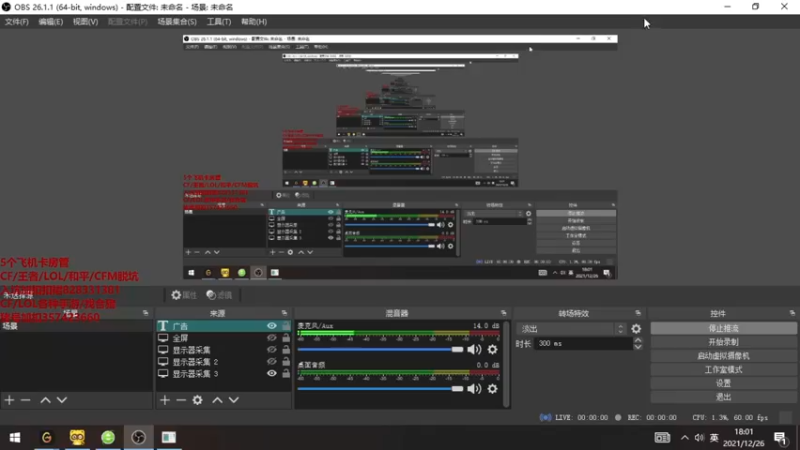
Task: Open 麦克风/Aux audio settings gear
Action: click(x=492, y=349)
